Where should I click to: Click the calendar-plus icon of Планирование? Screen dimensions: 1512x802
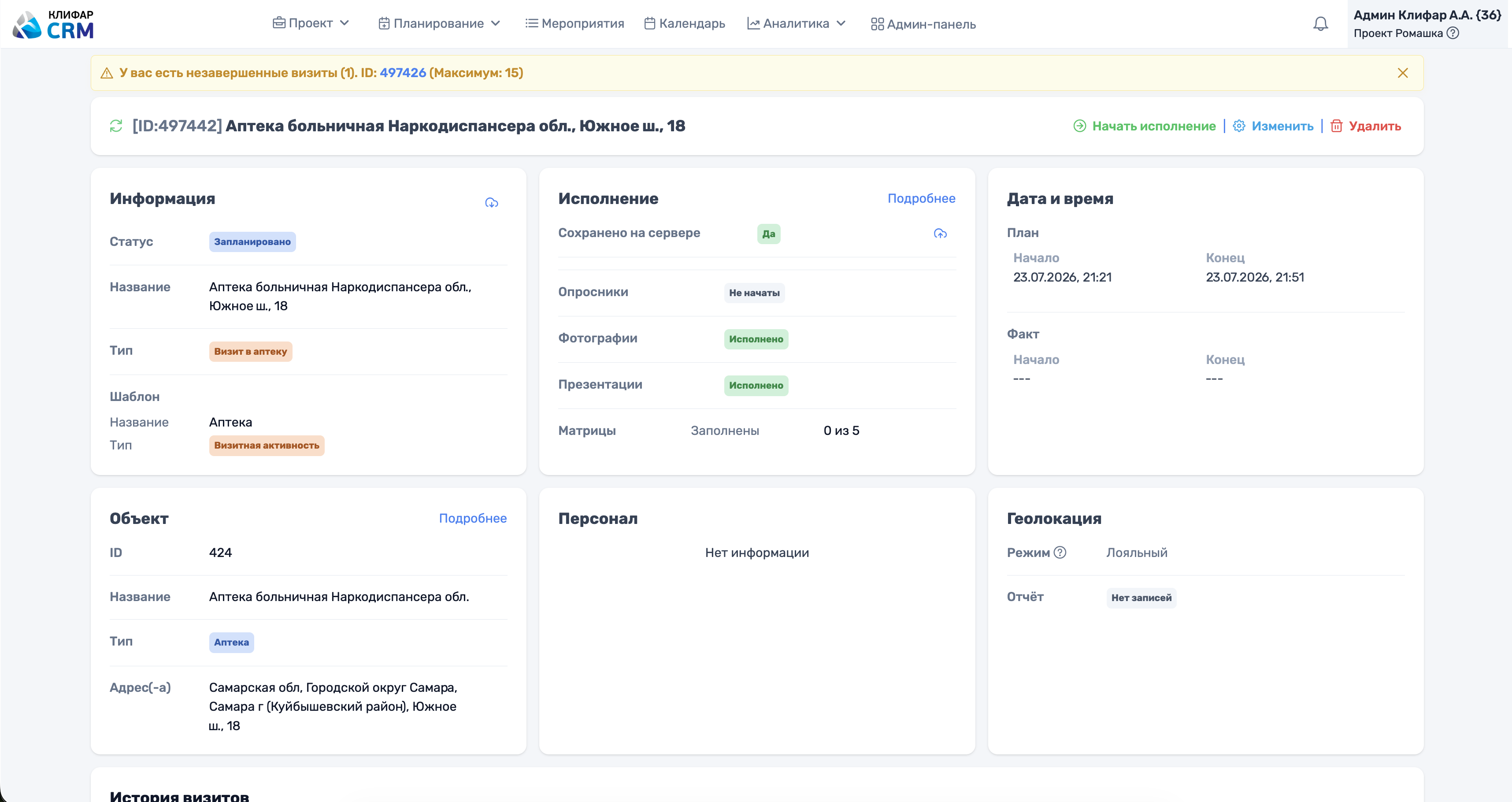point(385,23)
